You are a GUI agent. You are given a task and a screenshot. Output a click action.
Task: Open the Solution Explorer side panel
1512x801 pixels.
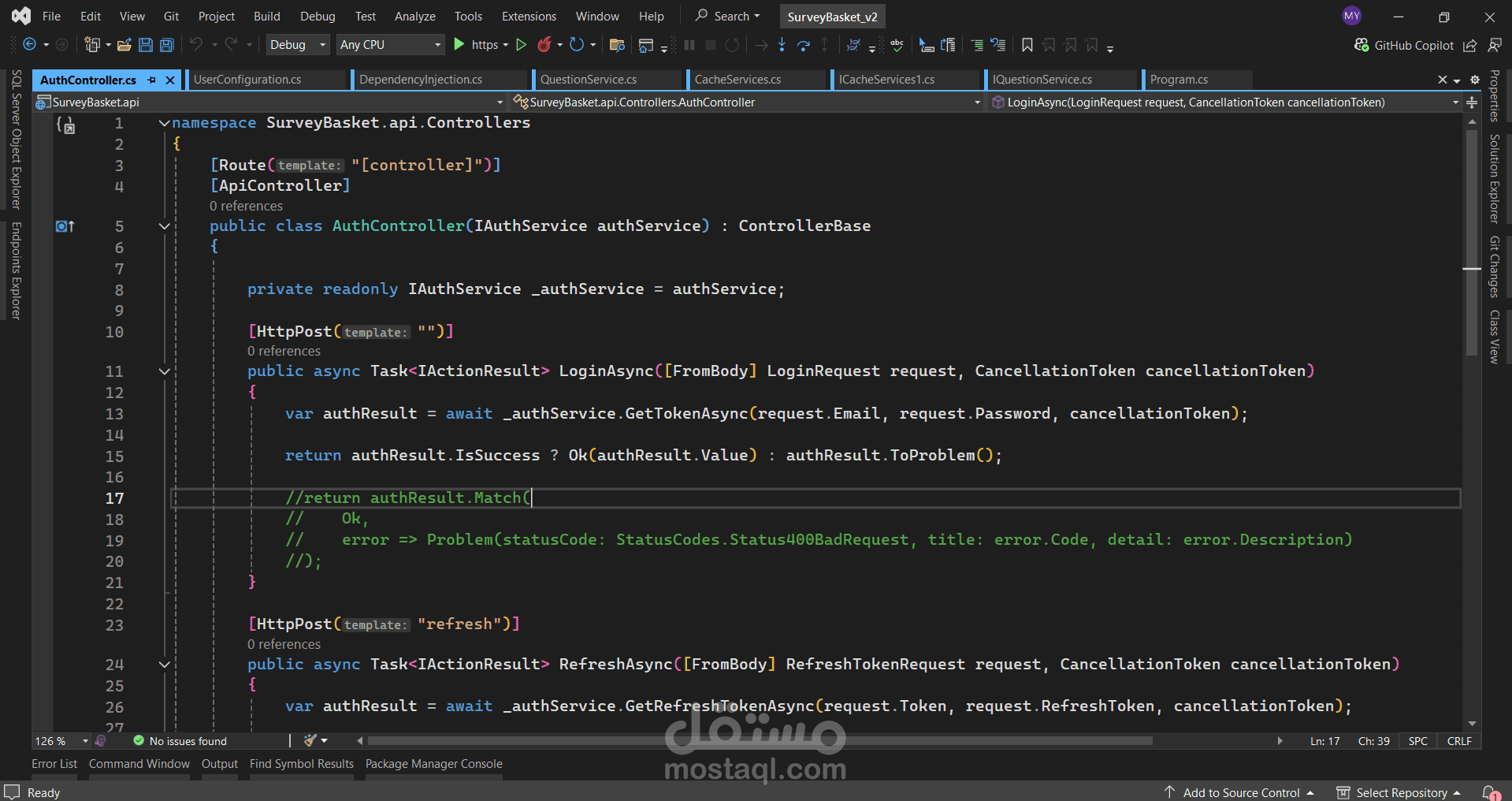[x=1494, y=178]
